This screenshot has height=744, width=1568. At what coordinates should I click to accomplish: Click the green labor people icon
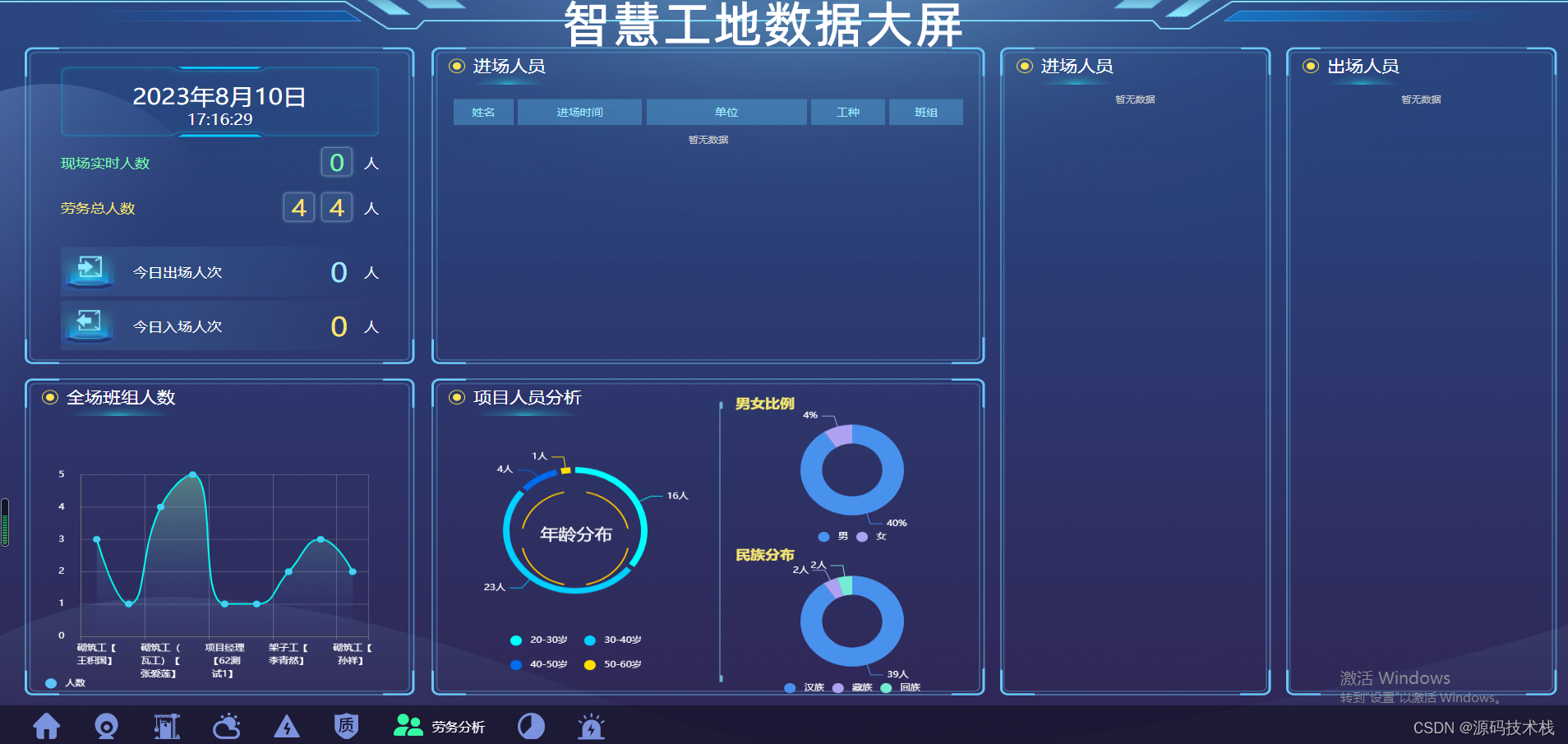click(x=408, y=725)
